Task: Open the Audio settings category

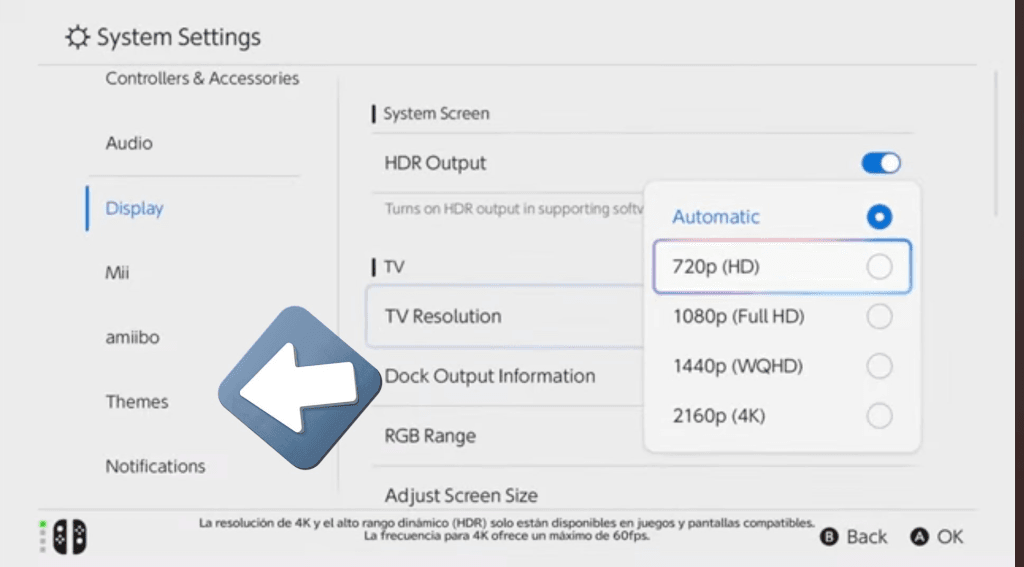Action: (130, 143)
